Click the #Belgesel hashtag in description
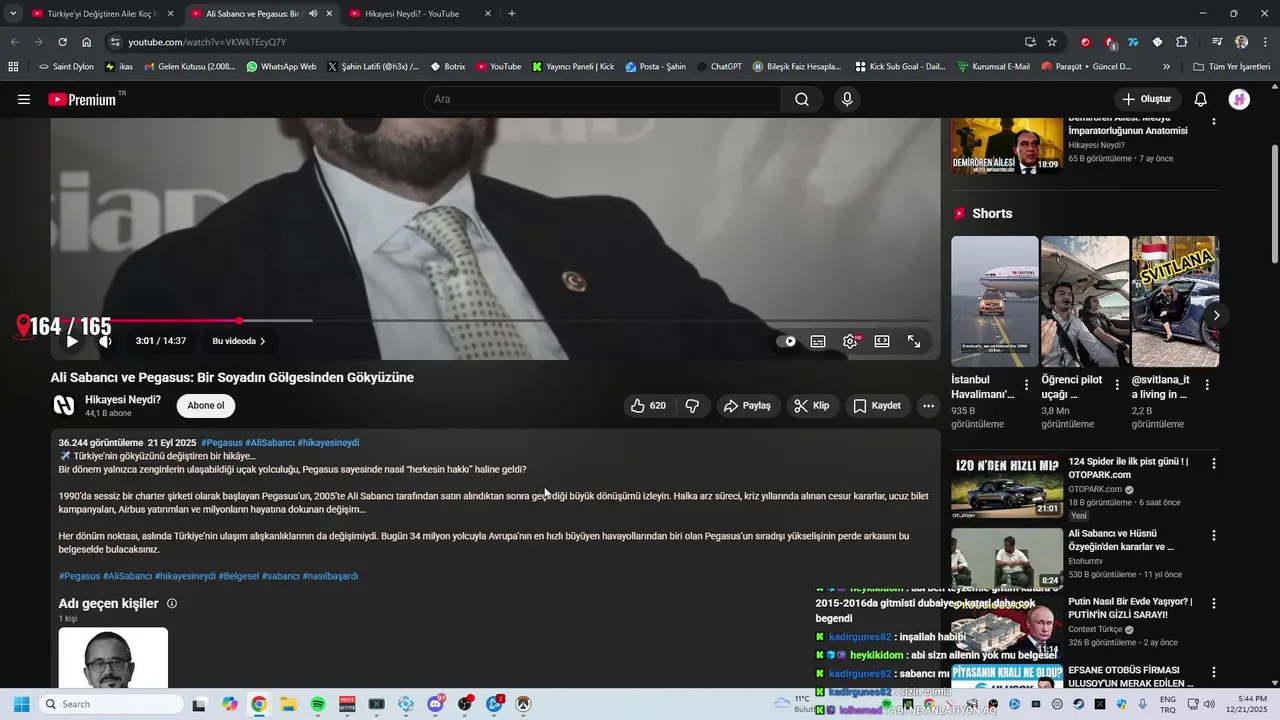The height and width of the screenshot is (720, 1280). tap(238, 576)
